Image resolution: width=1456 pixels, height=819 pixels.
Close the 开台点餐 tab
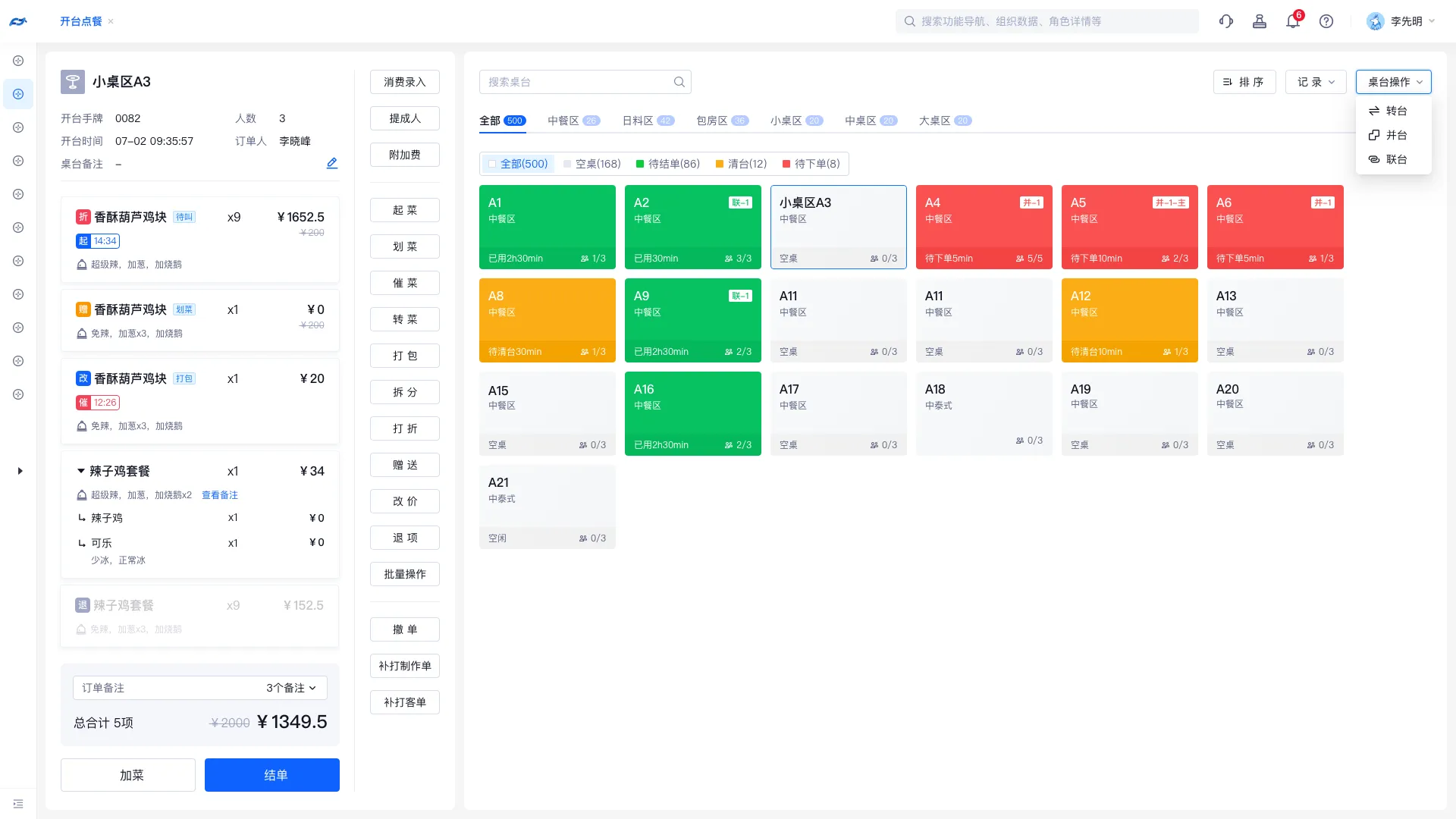click(111, 21)
